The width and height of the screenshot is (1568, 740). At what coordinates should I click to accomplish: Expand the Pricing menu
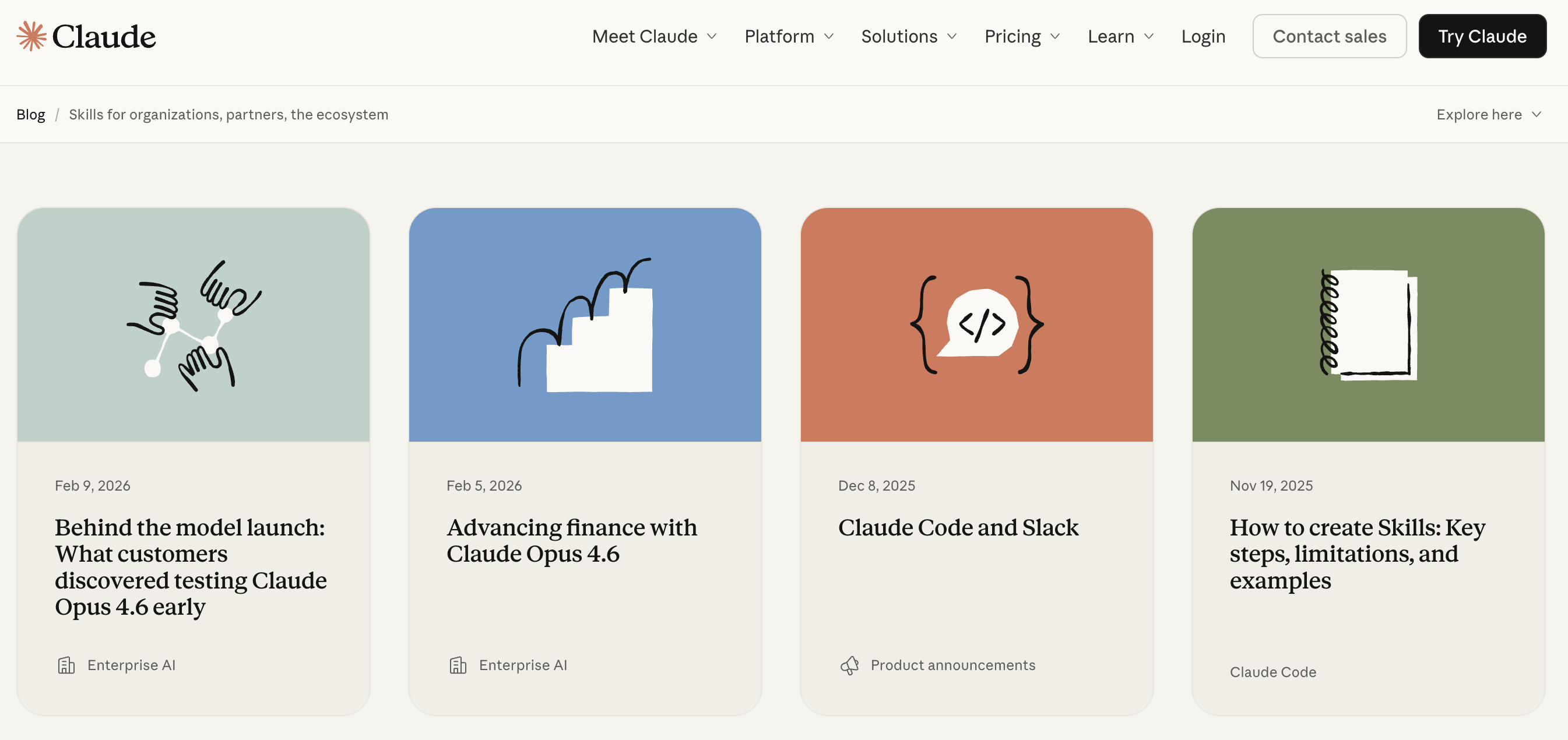(1022, 37)
